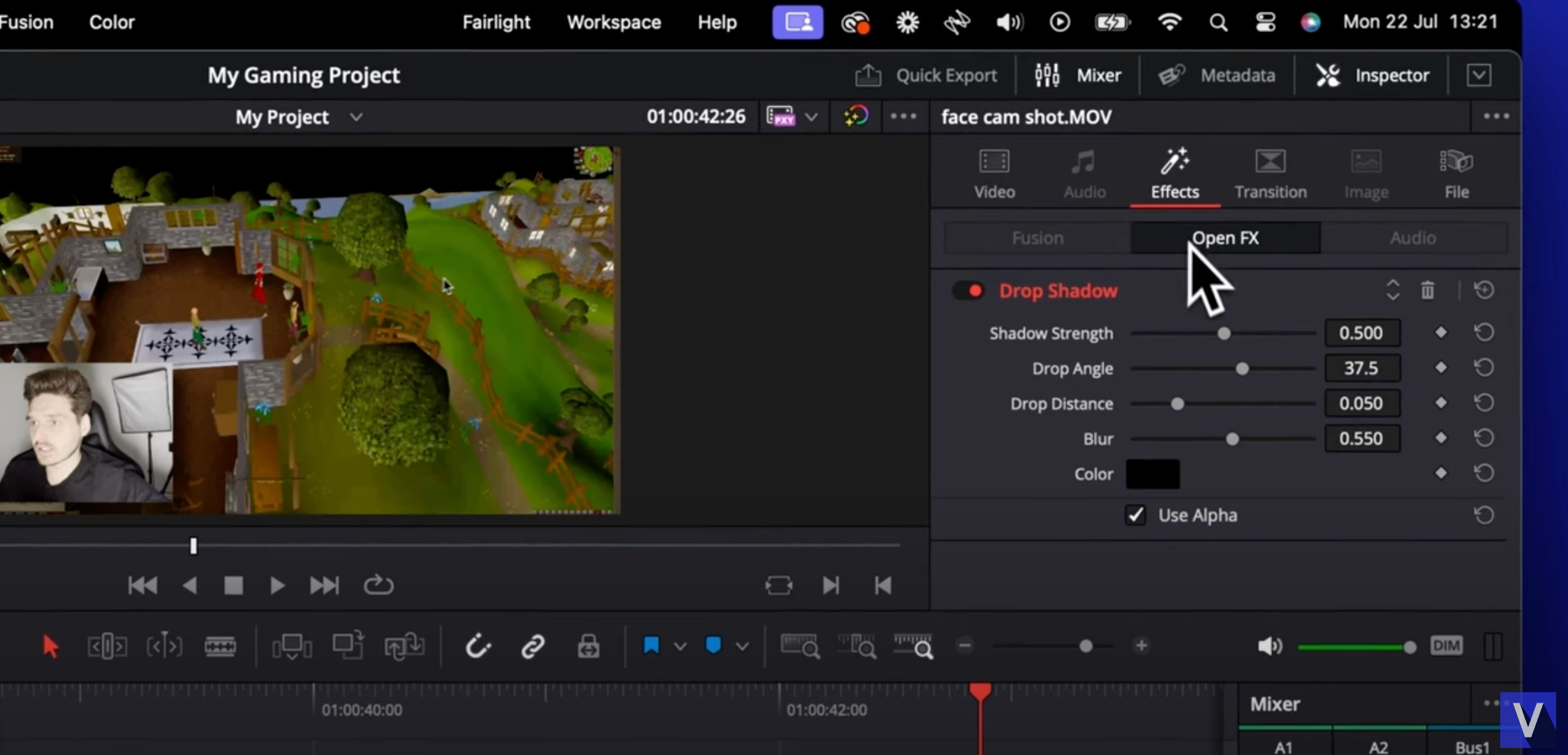1568x755 pixels.
Task: Click the Full Extent Zoom icon
Action: click(x=800, y=646)
